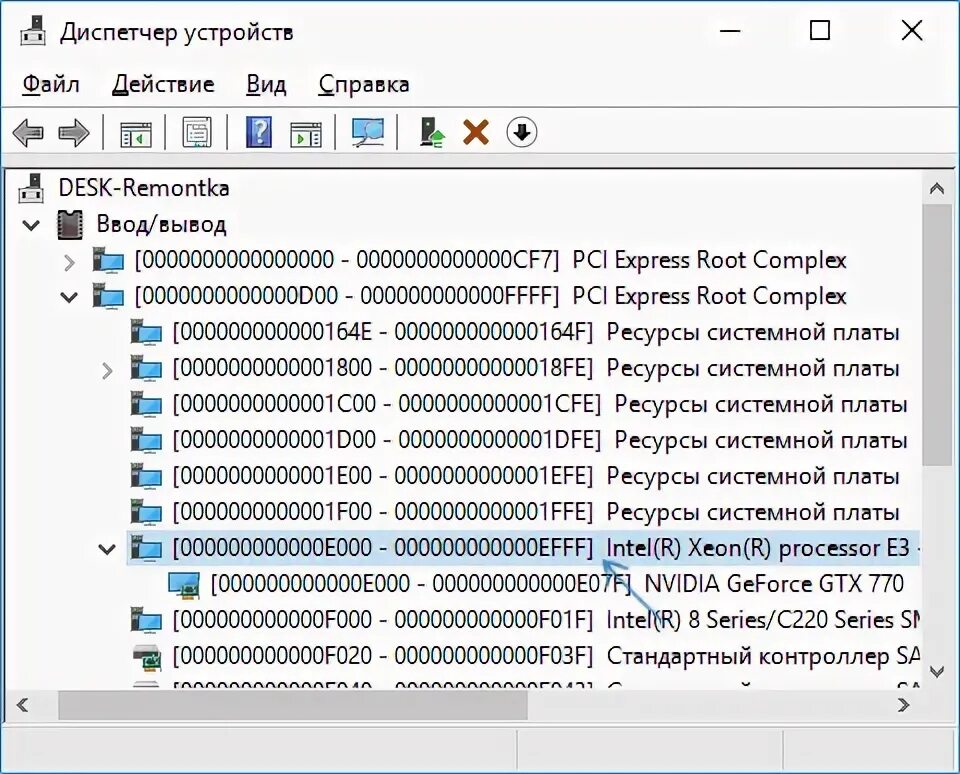This screenshot has height=774, width=960.
Task: Open the Действие menu
Action: (x=163, y=84)
